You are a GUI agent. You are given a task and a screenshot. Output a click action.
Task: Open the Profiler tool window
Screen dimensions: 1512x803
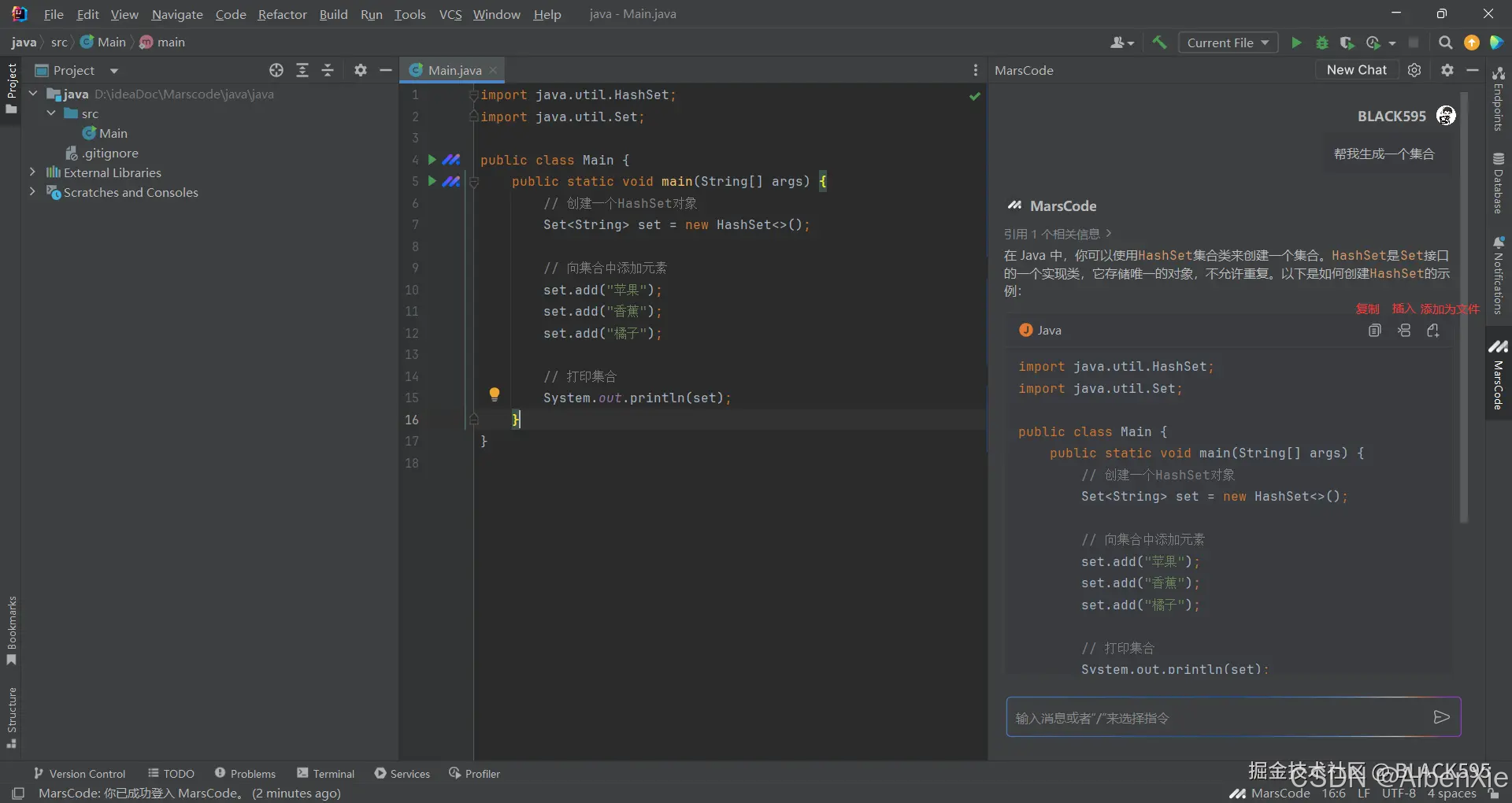[474, 774]
